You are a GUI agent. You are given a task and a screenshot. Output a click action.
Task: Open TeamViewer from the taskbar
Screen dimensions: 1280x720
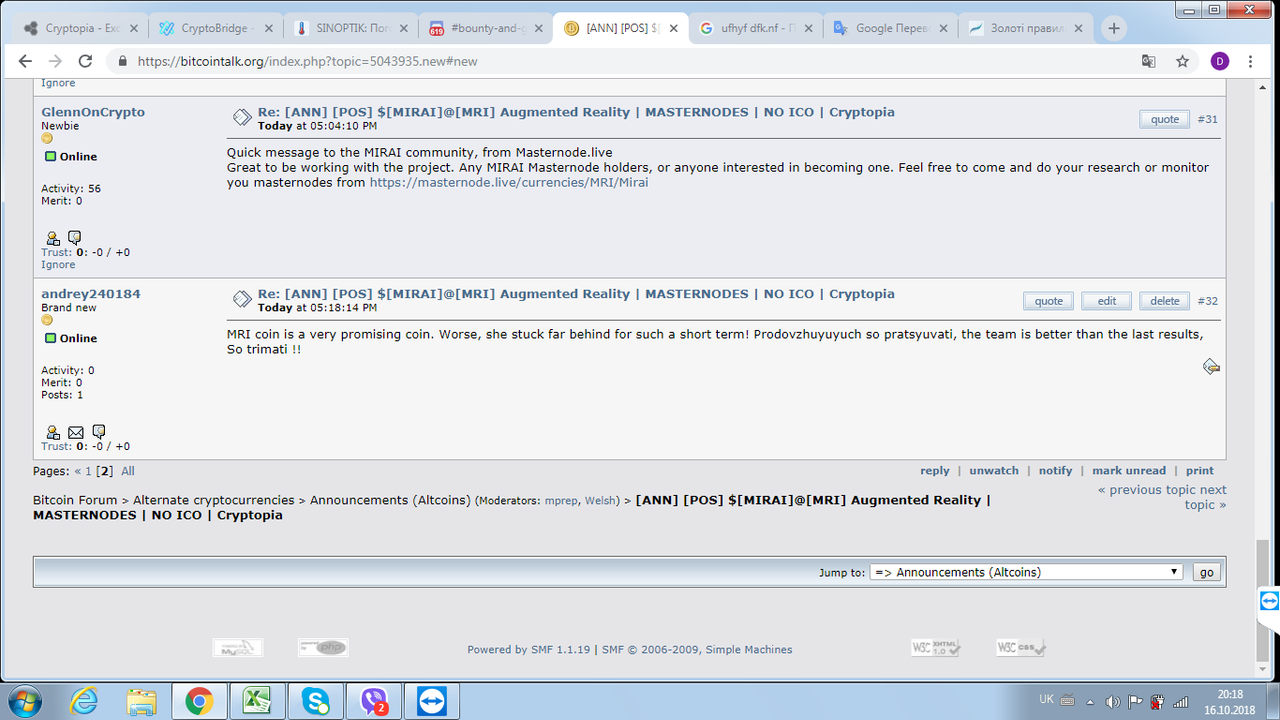point(433,701)
